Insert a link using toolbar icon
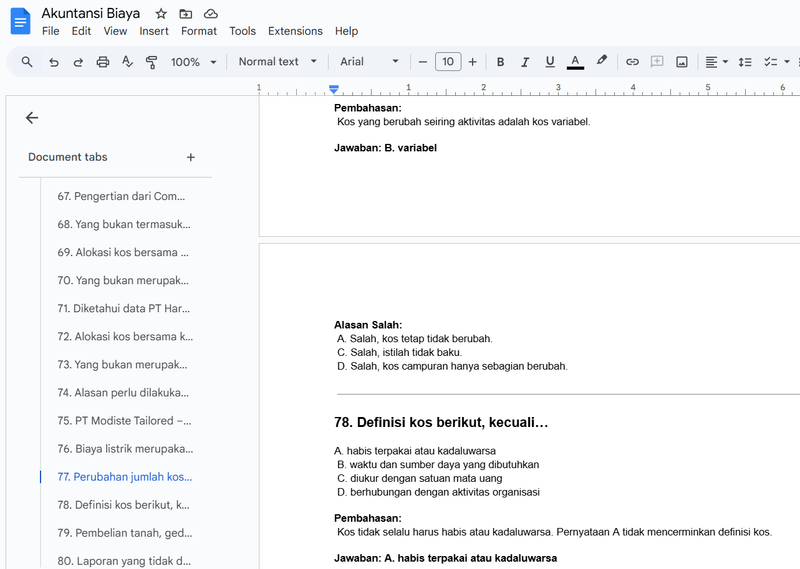Screen dimensions: 800x569 [632, 62]
